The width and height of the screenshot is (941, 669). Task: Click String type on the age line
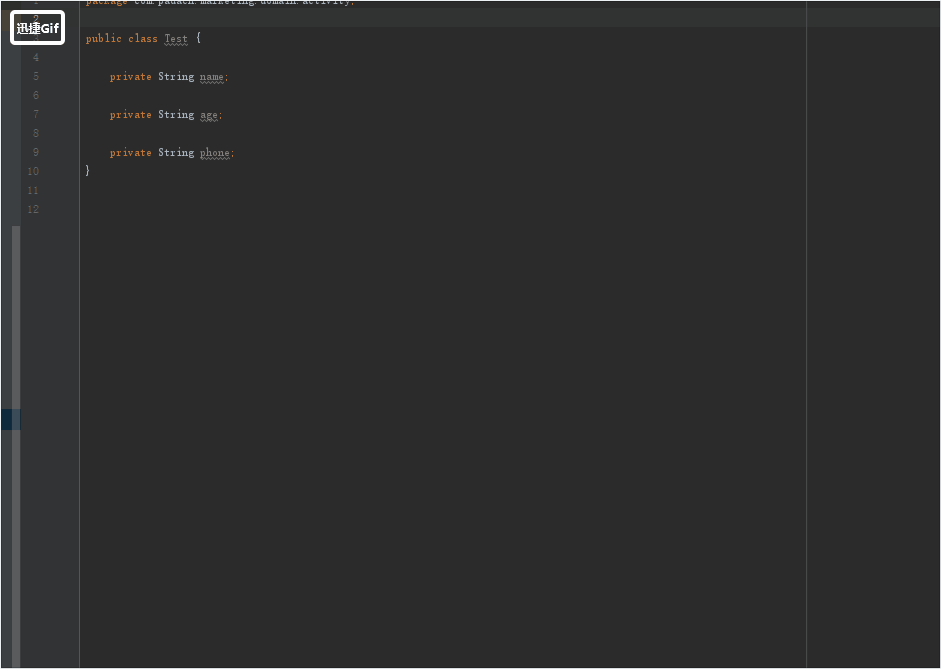[176, 115]
